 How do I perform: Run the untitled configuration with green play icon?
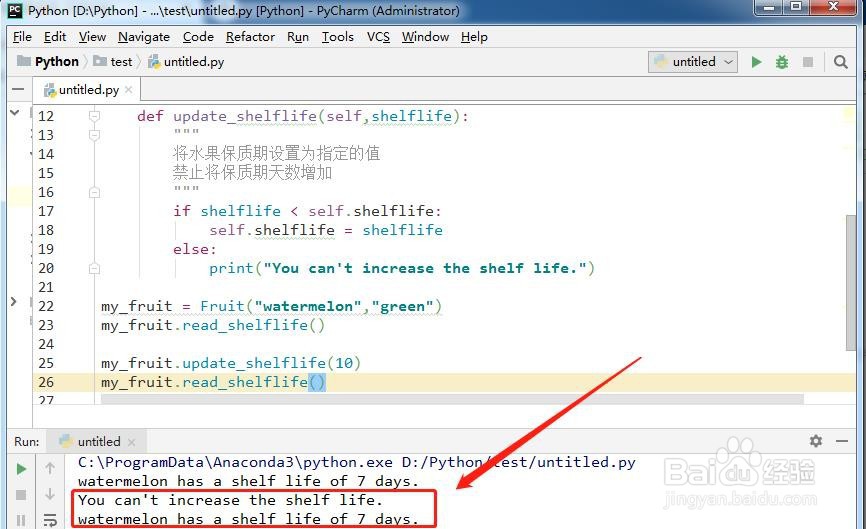coord(756,62)
